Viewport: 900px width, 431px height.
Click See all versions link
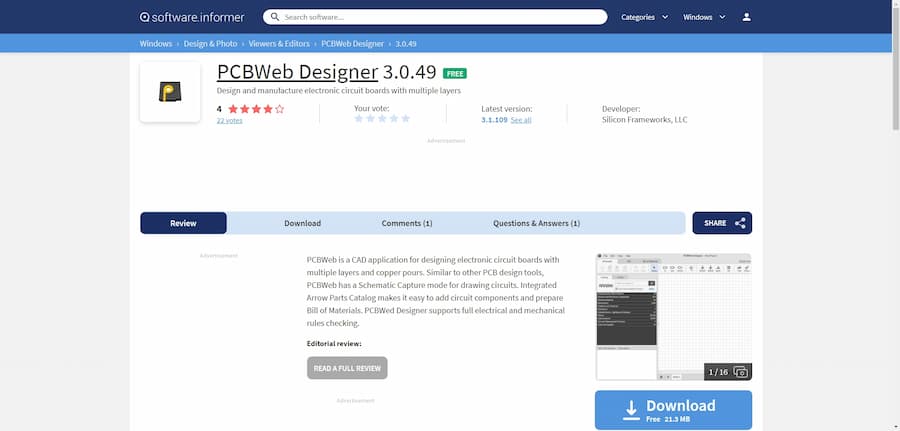click(x=521, y=120)
